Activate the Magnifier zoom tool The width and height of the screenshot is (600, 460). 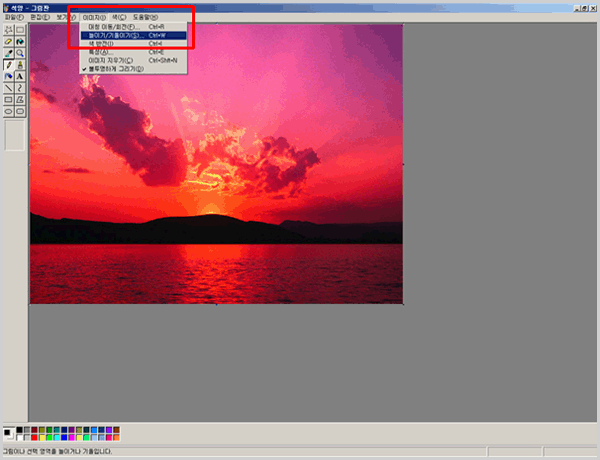20,53
